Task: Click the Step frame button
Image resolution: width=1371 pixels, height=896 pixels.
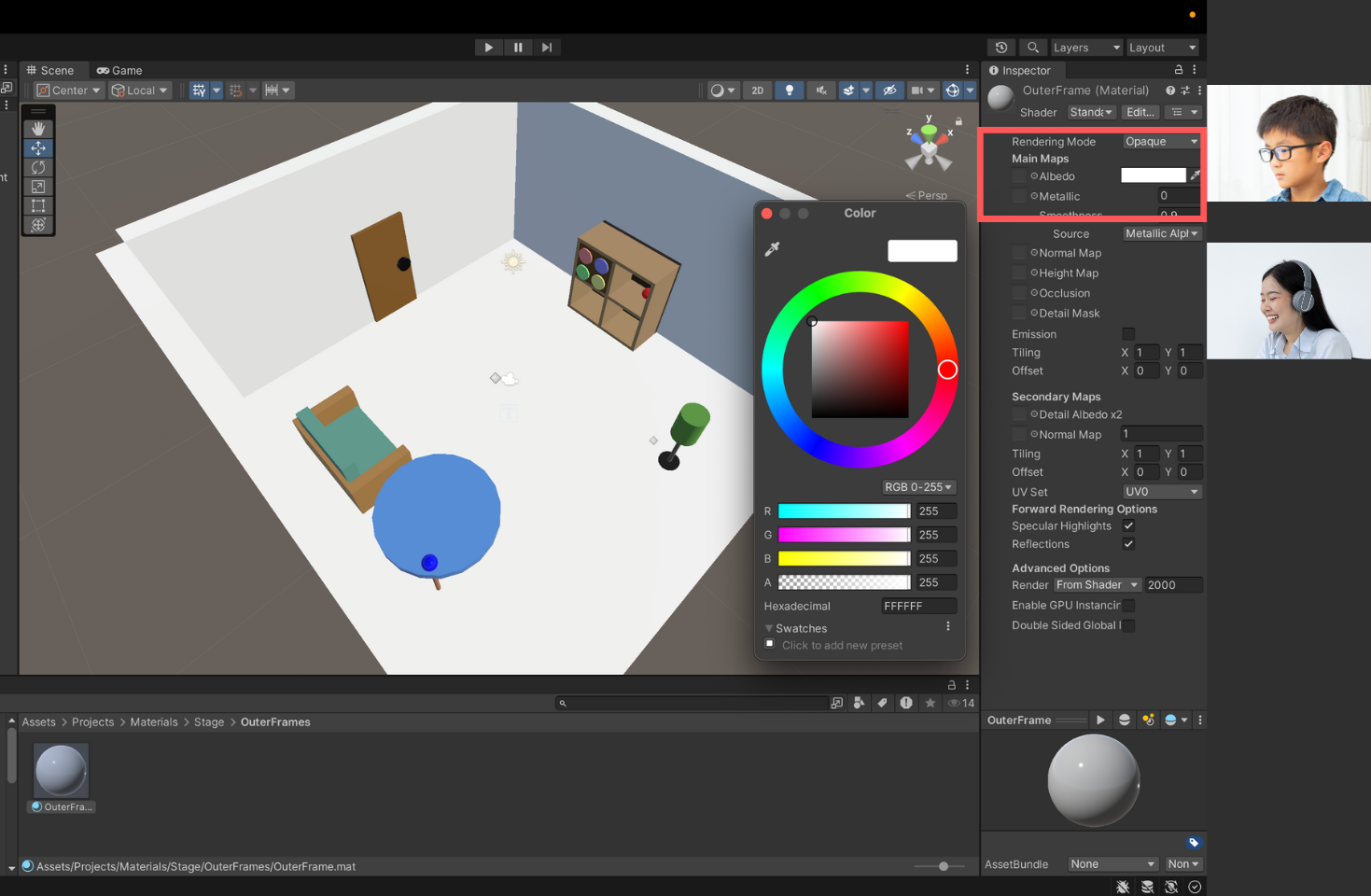Action: coord(547,48)
